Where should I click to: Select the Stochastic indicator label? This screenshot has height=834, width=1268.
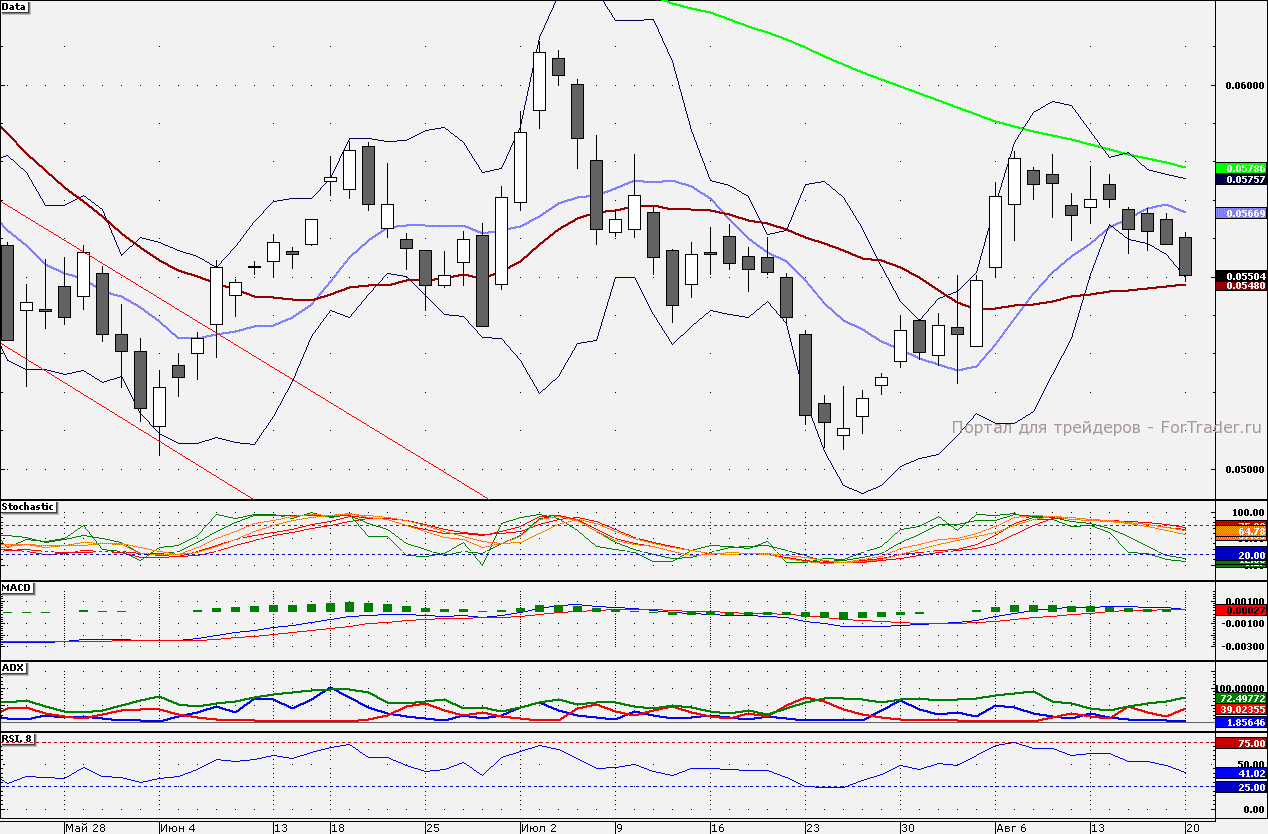pos(29,507)
